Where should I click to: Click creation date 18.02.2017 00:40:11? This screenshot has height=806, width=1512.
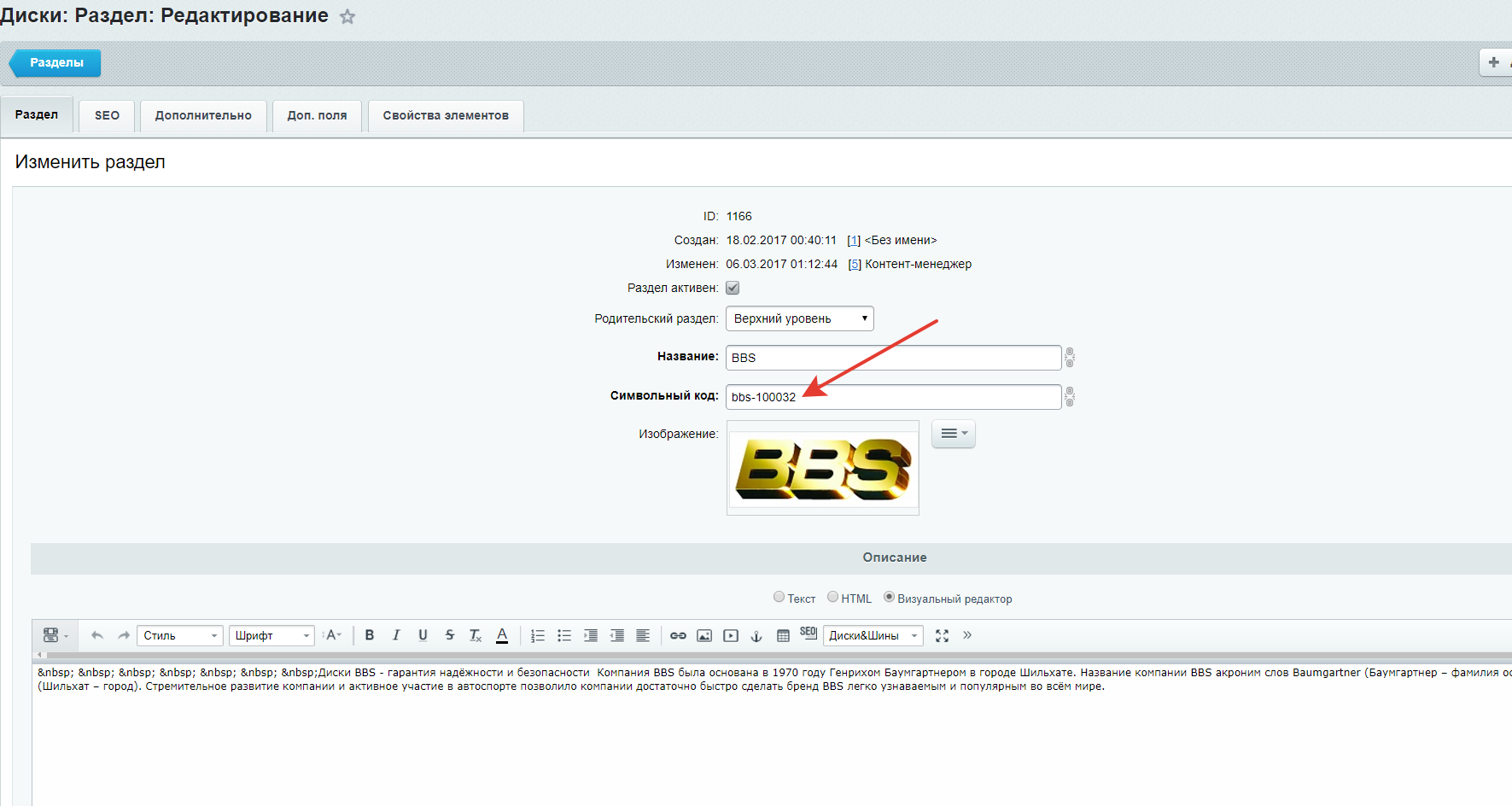pyautogui.click(x=781, y=241)
